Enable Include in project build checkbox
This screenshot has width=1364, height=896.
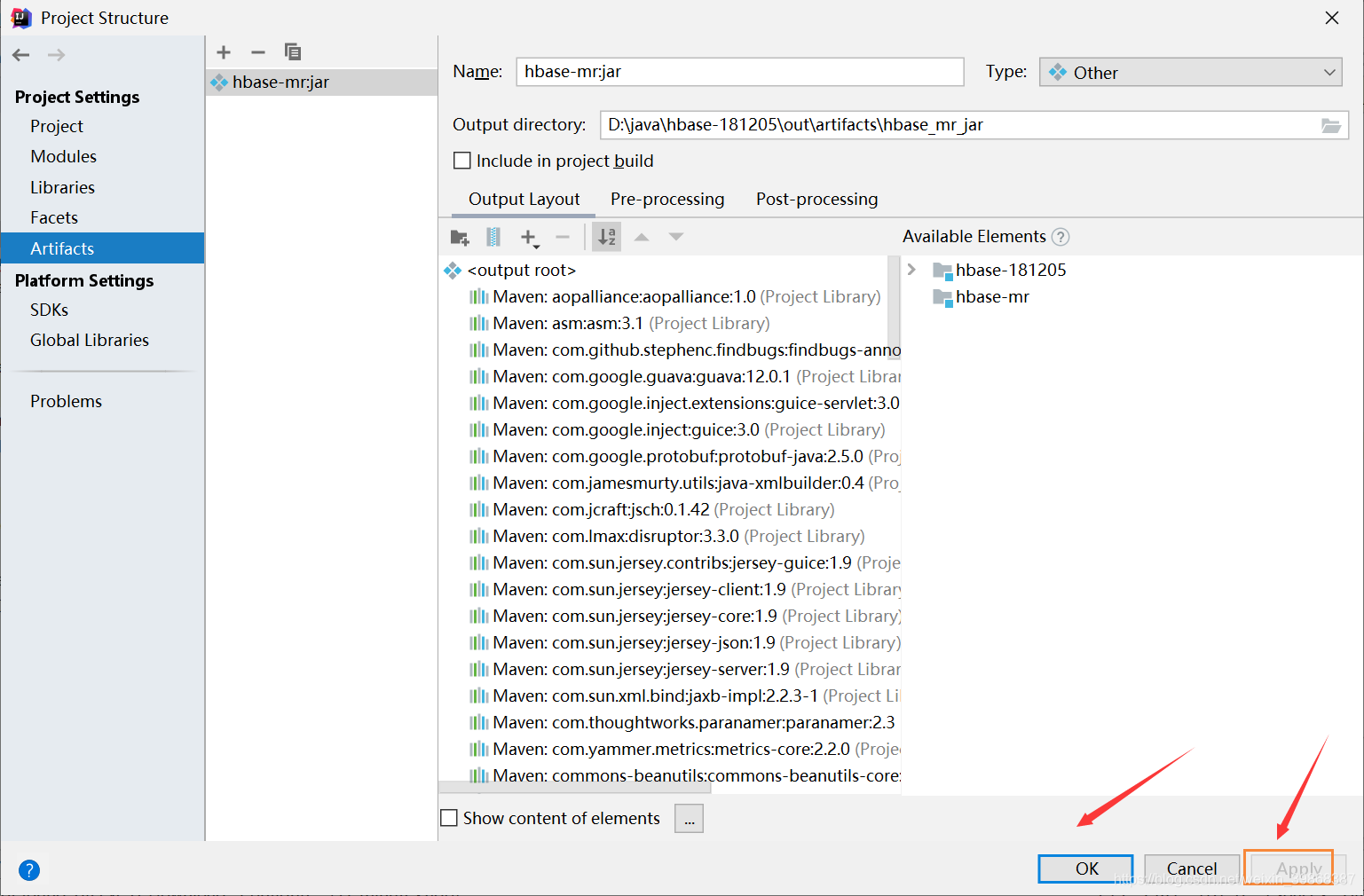click(462, 161)
